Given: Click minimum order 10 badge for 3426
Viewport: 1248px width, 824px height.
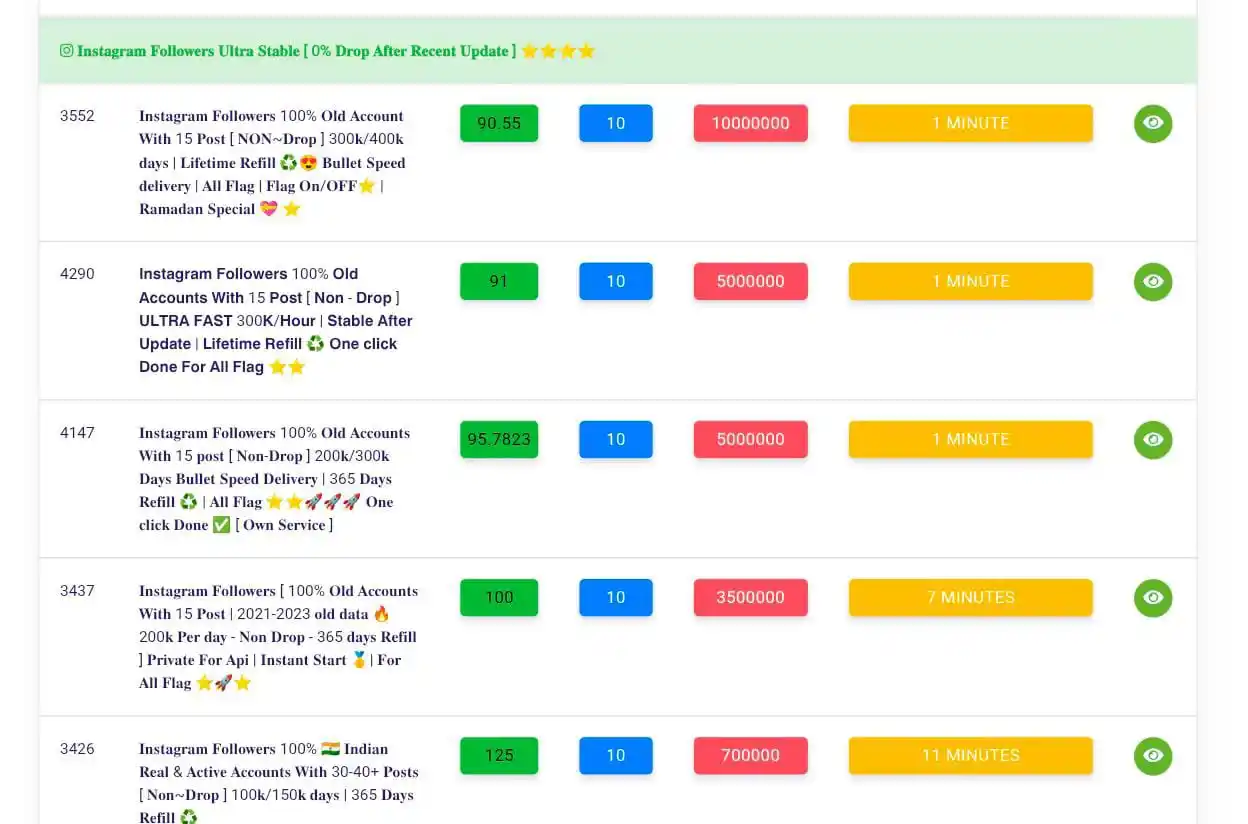Looking at the screenshot, I should point(616,755).
